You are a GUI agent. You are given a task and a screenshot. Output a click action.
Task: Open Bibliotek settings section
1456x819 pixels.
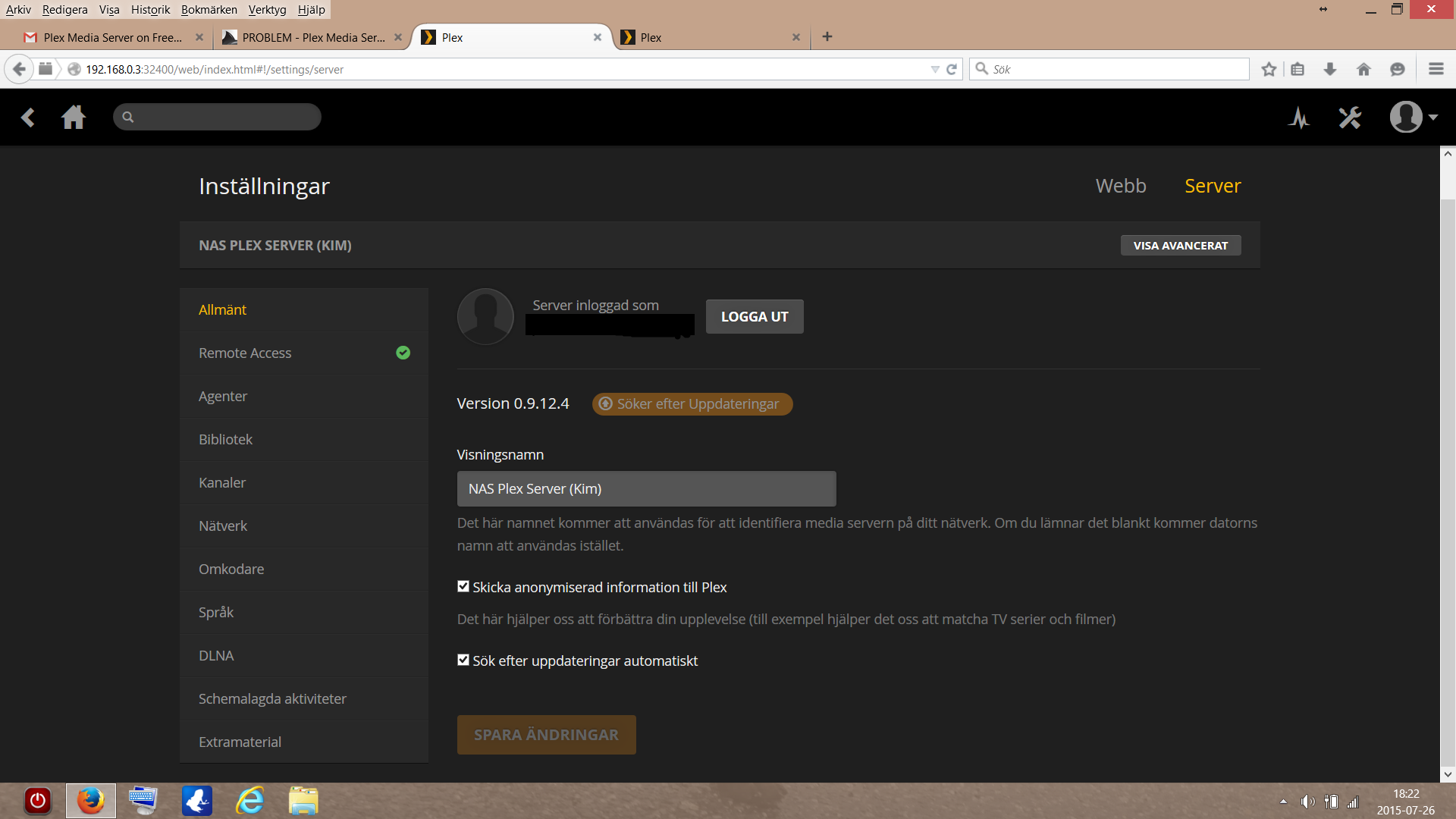coord(304,439)
